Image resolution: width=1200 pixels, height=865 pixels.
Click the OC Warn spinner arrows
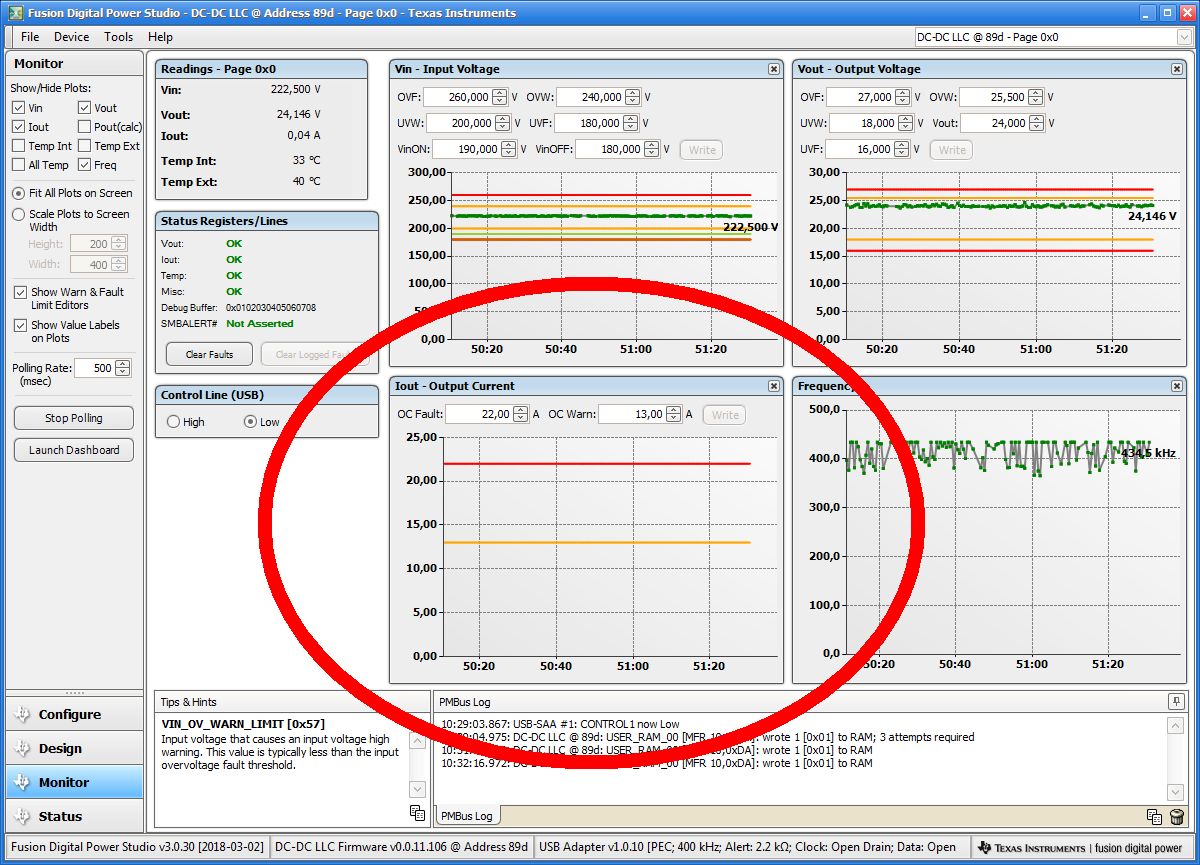674,414
